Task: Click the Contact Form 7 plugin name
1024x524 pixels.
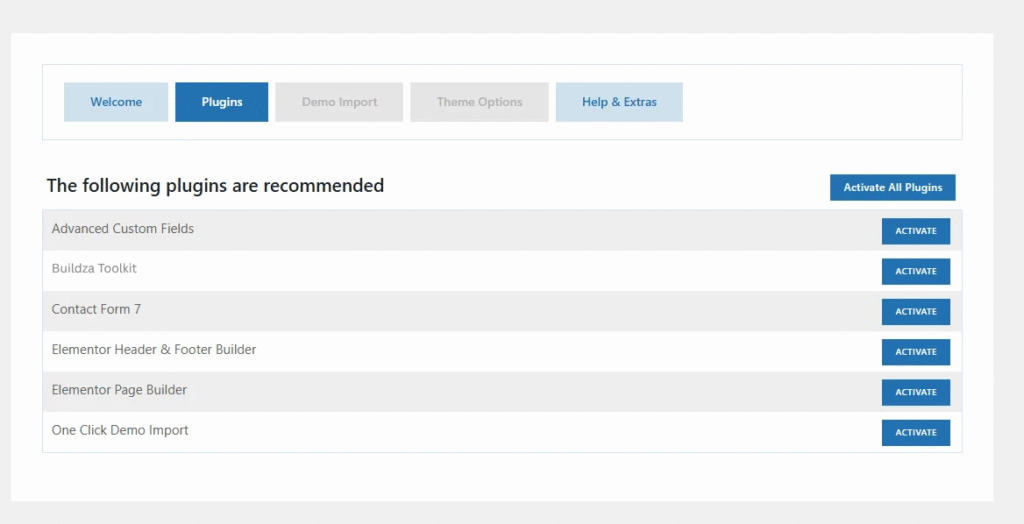Action: click(96, 310)
